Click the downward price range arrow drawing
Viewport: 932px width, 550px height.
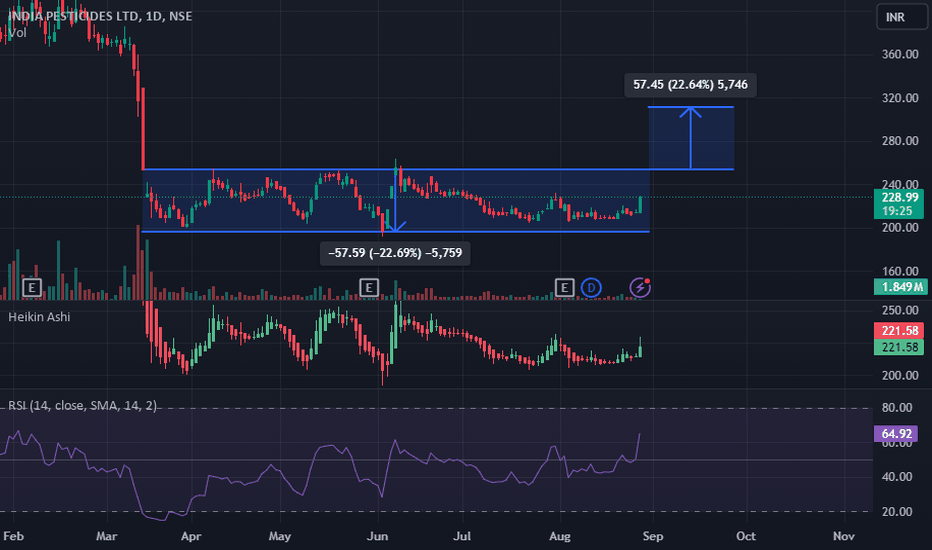point(395,201)
